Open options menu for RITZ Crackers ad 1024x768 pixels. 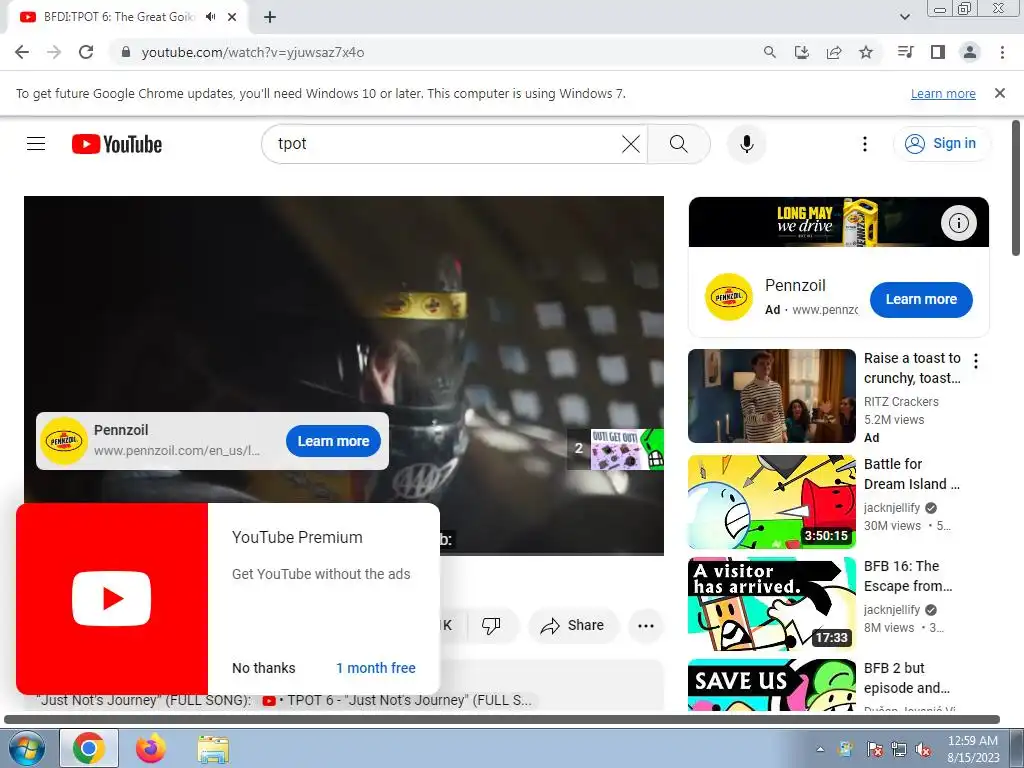tap(976, 360)
